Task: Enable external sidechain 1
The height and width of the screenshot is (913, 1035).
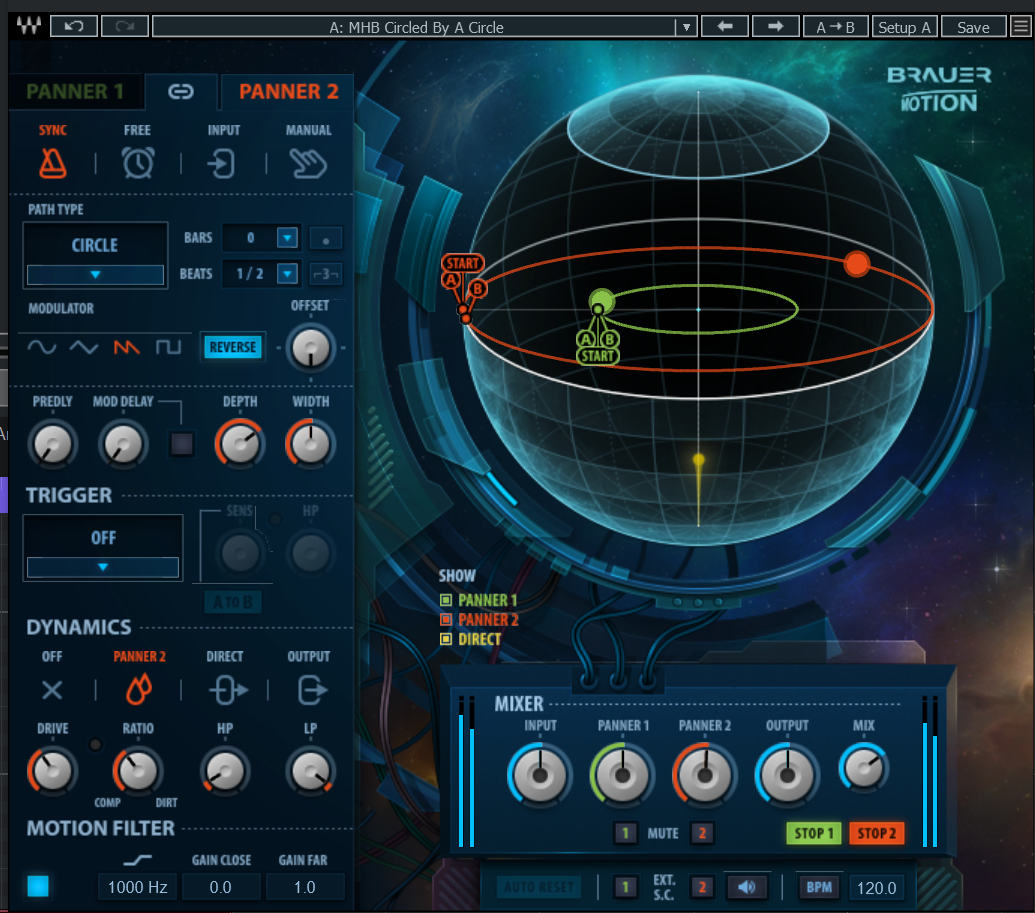Action: point(625,887)
